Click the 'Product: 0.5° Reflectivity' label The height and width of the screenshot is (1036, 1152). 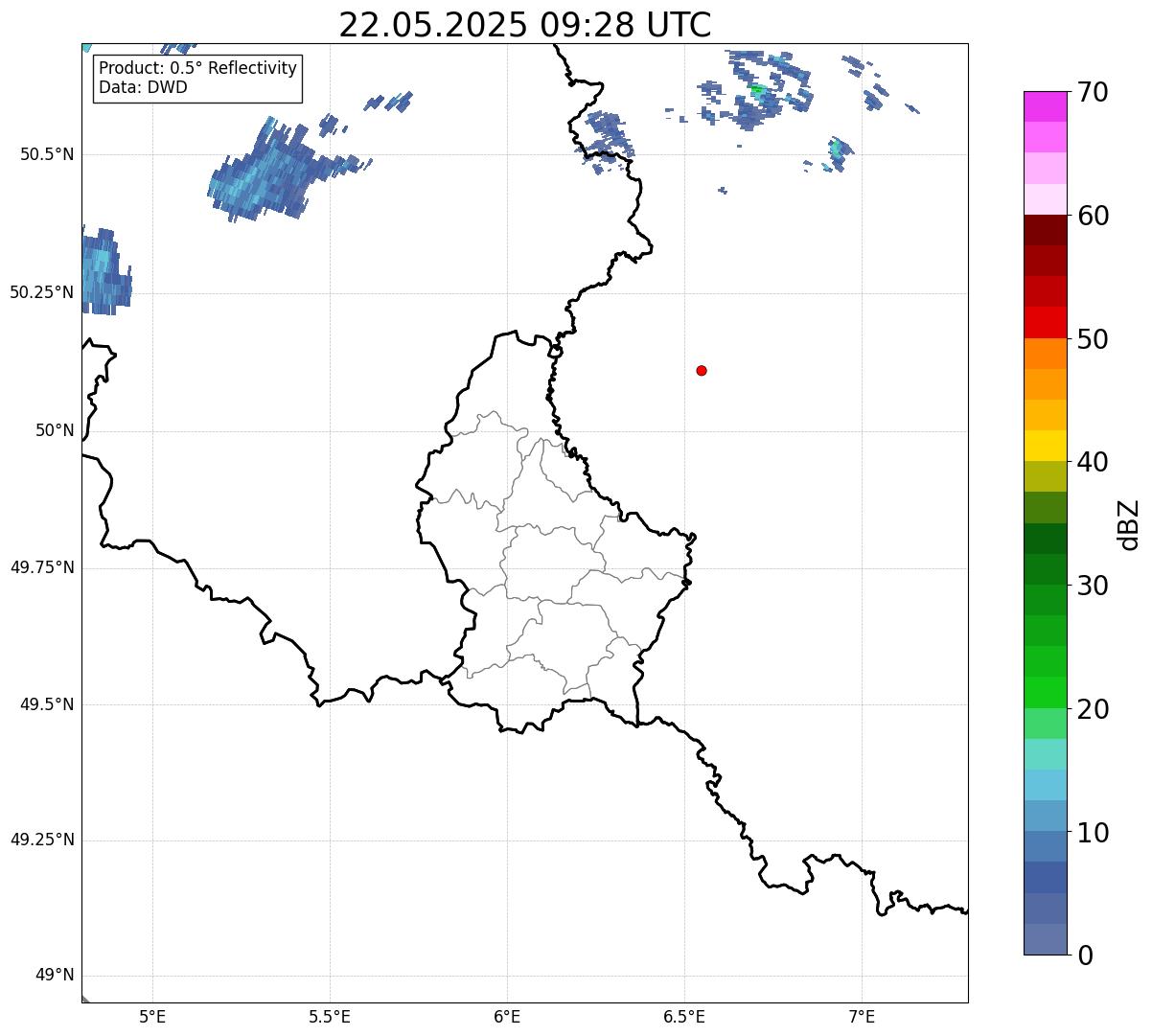(x=198, y=69)
